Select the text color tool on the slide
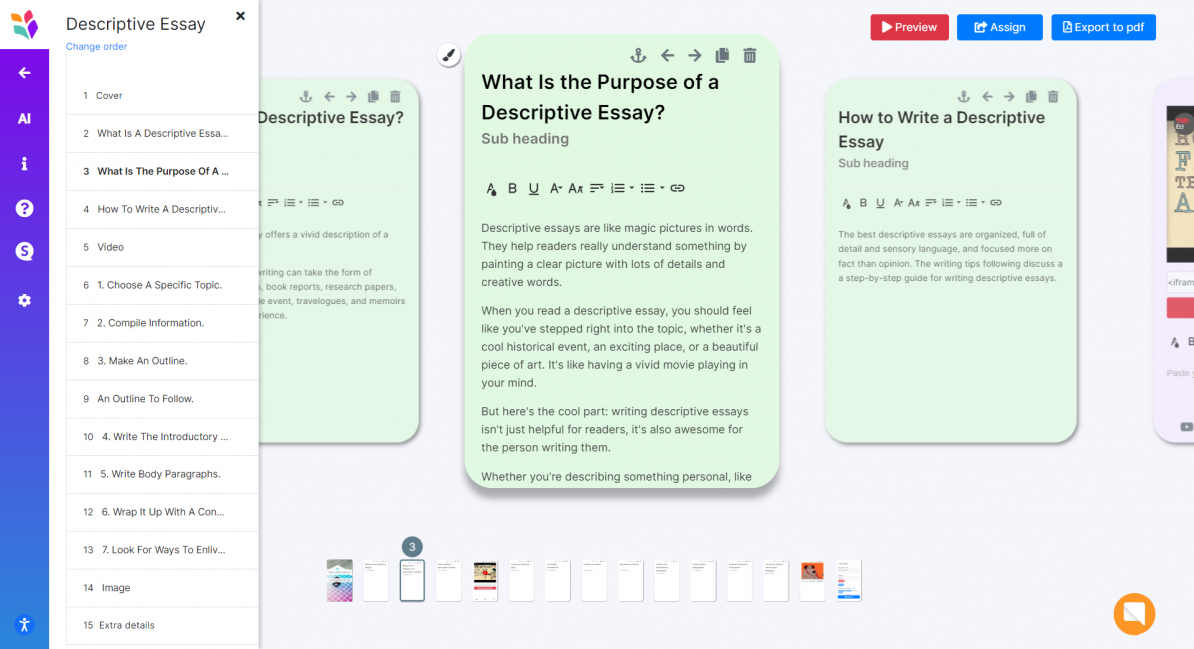 coord(490,188)
